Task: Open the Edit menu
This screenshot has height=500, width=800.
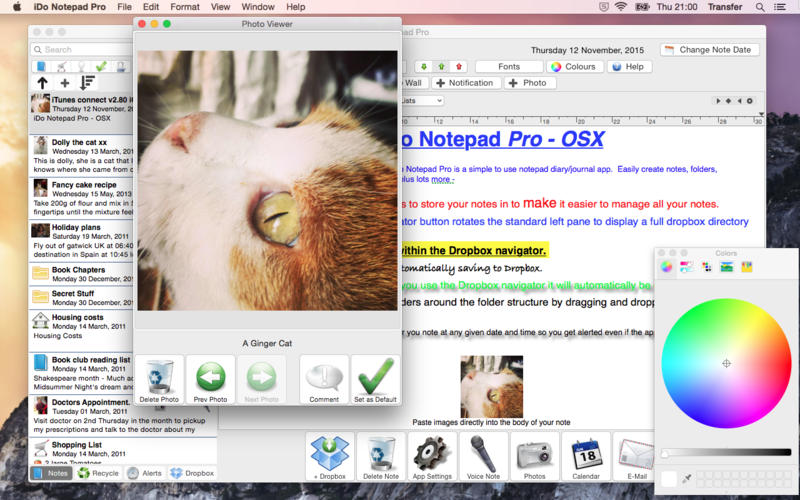Action: tap(151, 7)
